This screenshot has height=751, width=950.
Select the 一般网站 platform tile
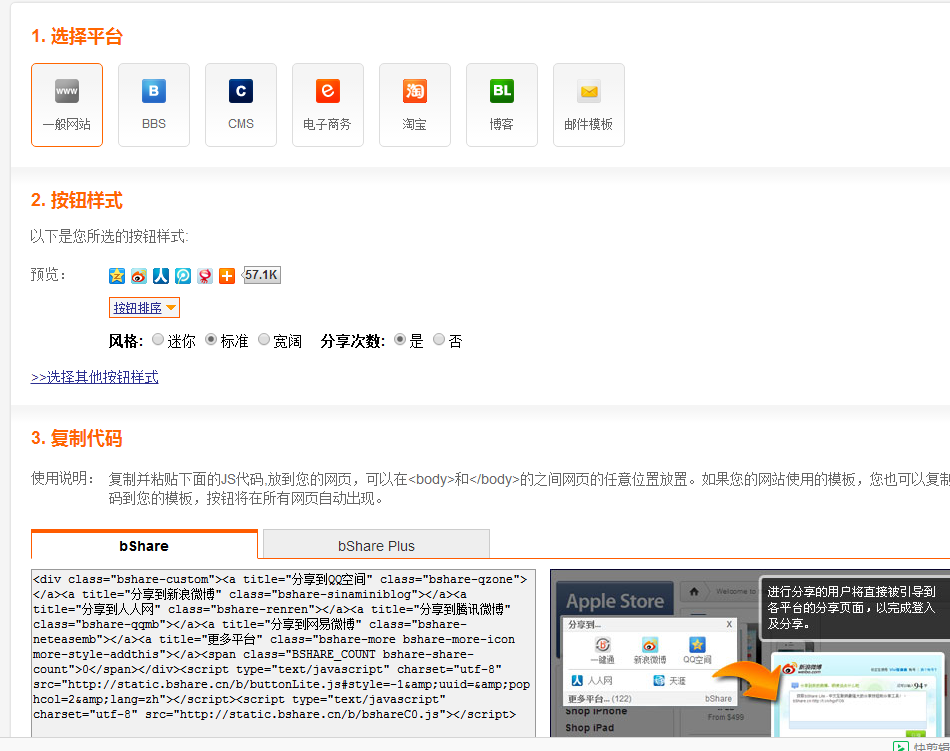click(x=67, y=105)
